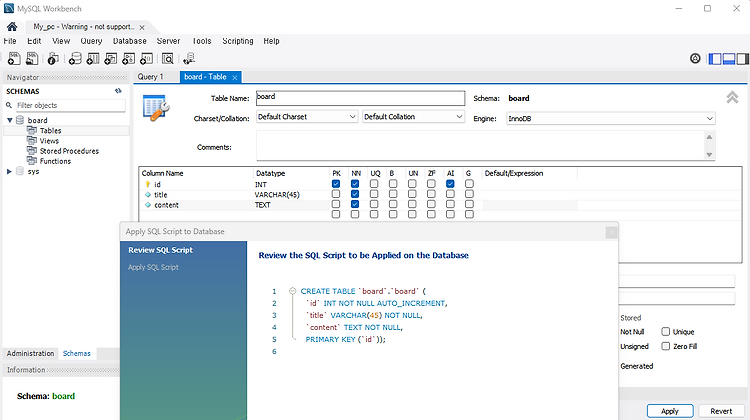Uncheck NN for the id column

click(355, 184)
